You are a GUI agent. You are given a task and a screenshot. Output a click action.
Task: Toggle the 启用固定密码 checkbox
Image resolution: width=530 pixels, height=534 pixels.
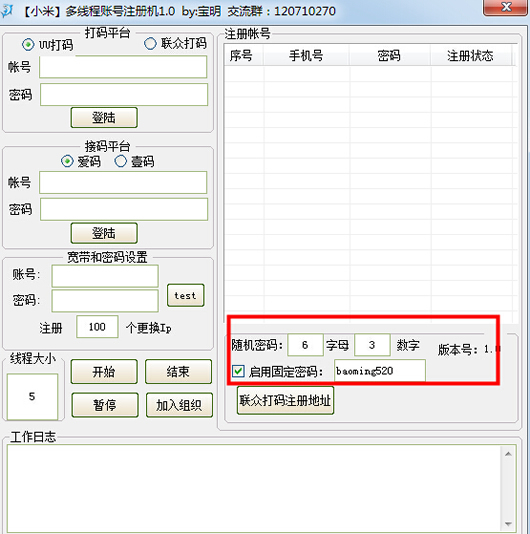coord(238,371)
